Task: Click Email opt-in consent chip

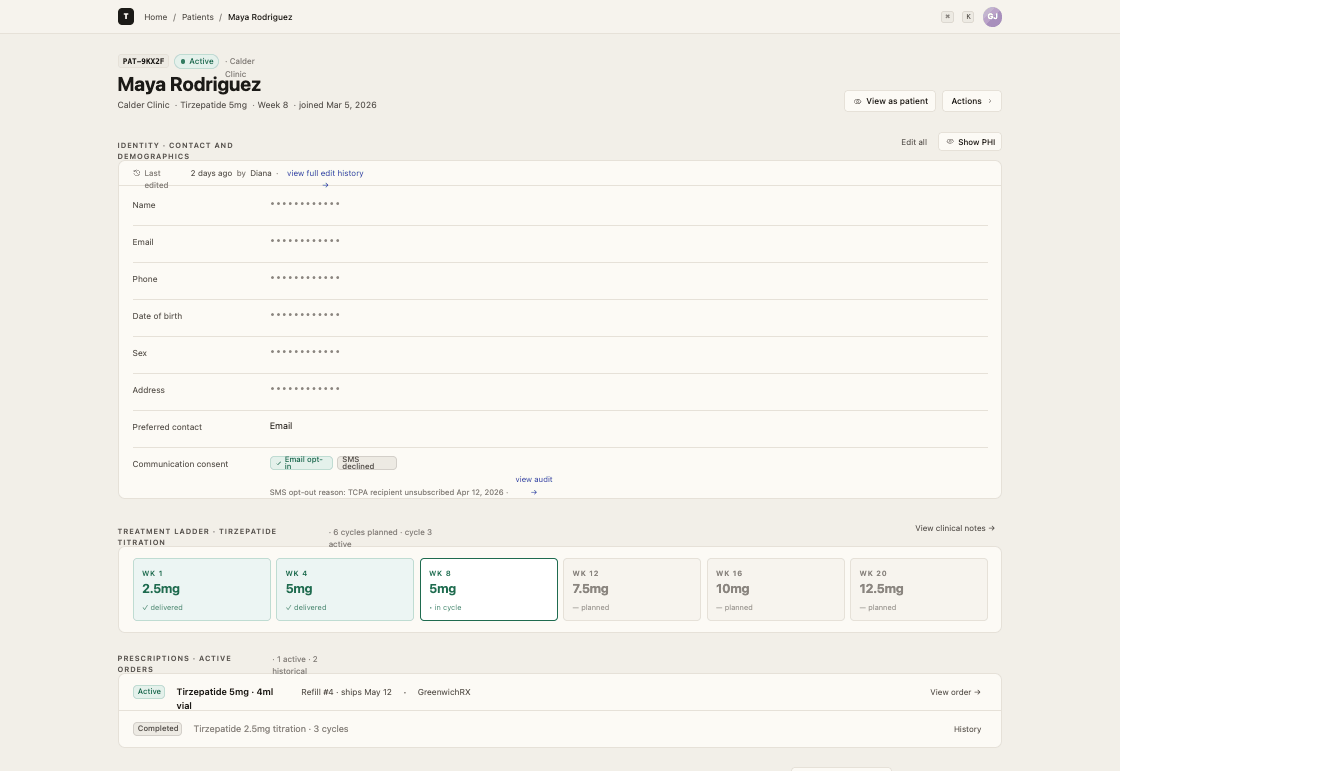Action: click(x=301, y=463)
